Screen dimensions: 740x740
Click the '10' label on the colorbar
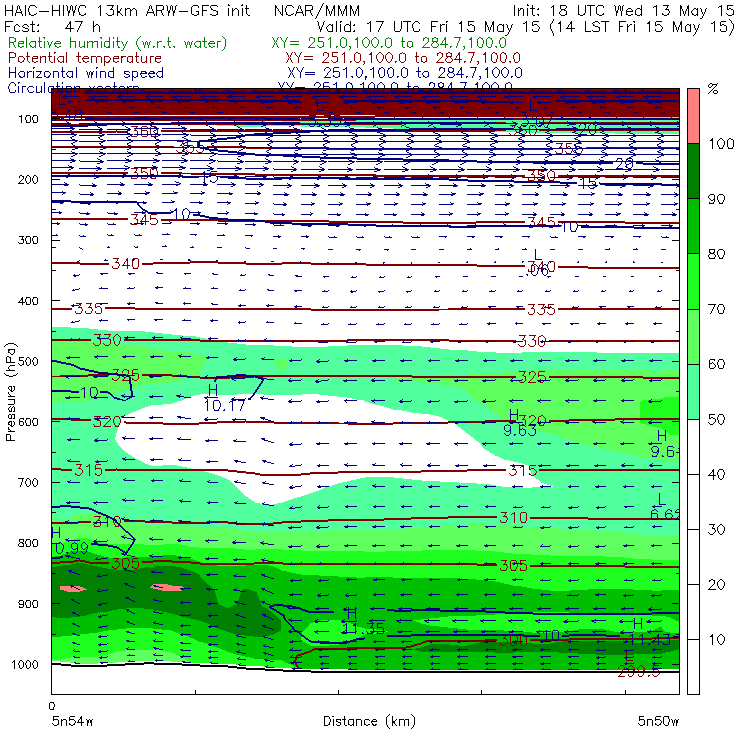[716, 640]
